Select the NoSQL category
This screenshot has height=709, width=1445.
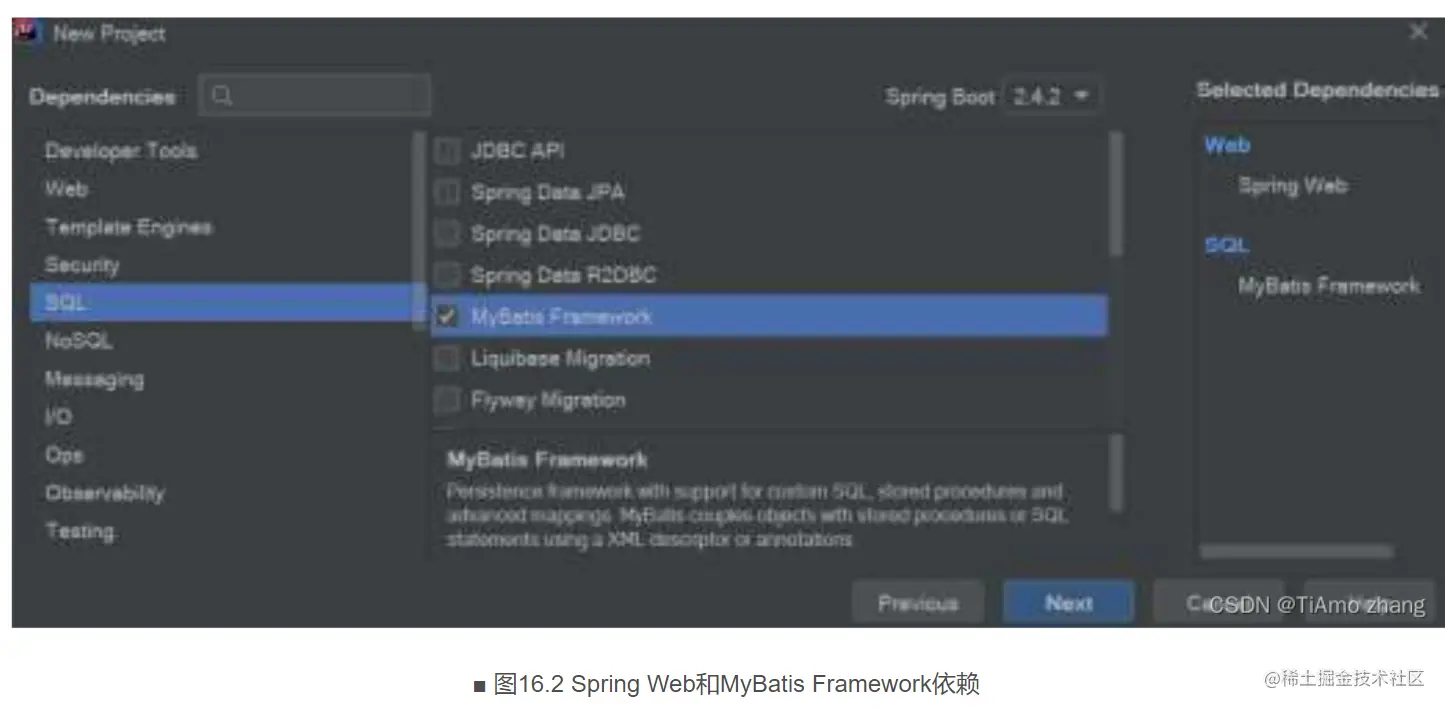pos(78,341)
